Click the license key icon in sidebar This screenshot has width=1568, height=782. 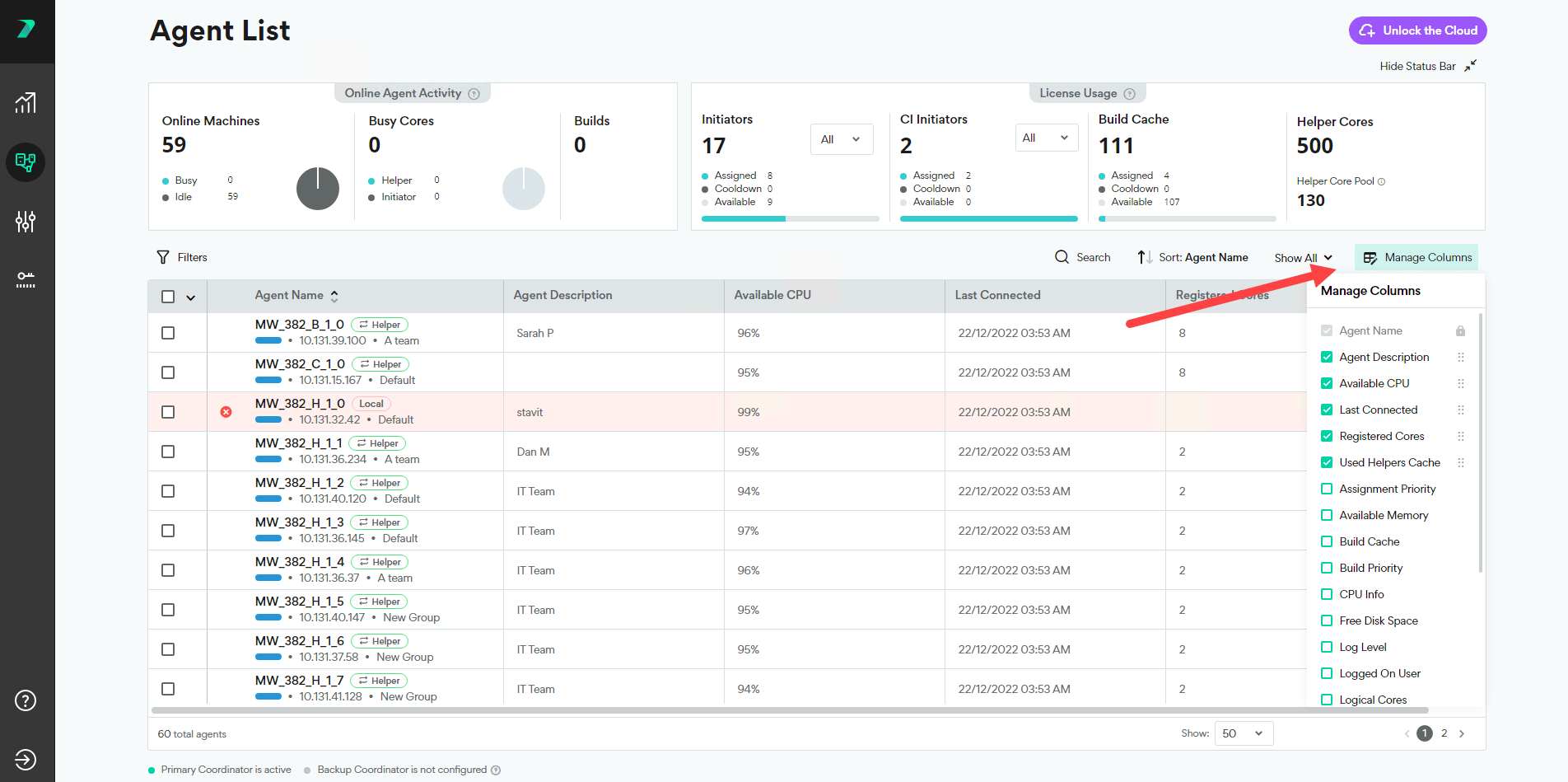(26, 280)
